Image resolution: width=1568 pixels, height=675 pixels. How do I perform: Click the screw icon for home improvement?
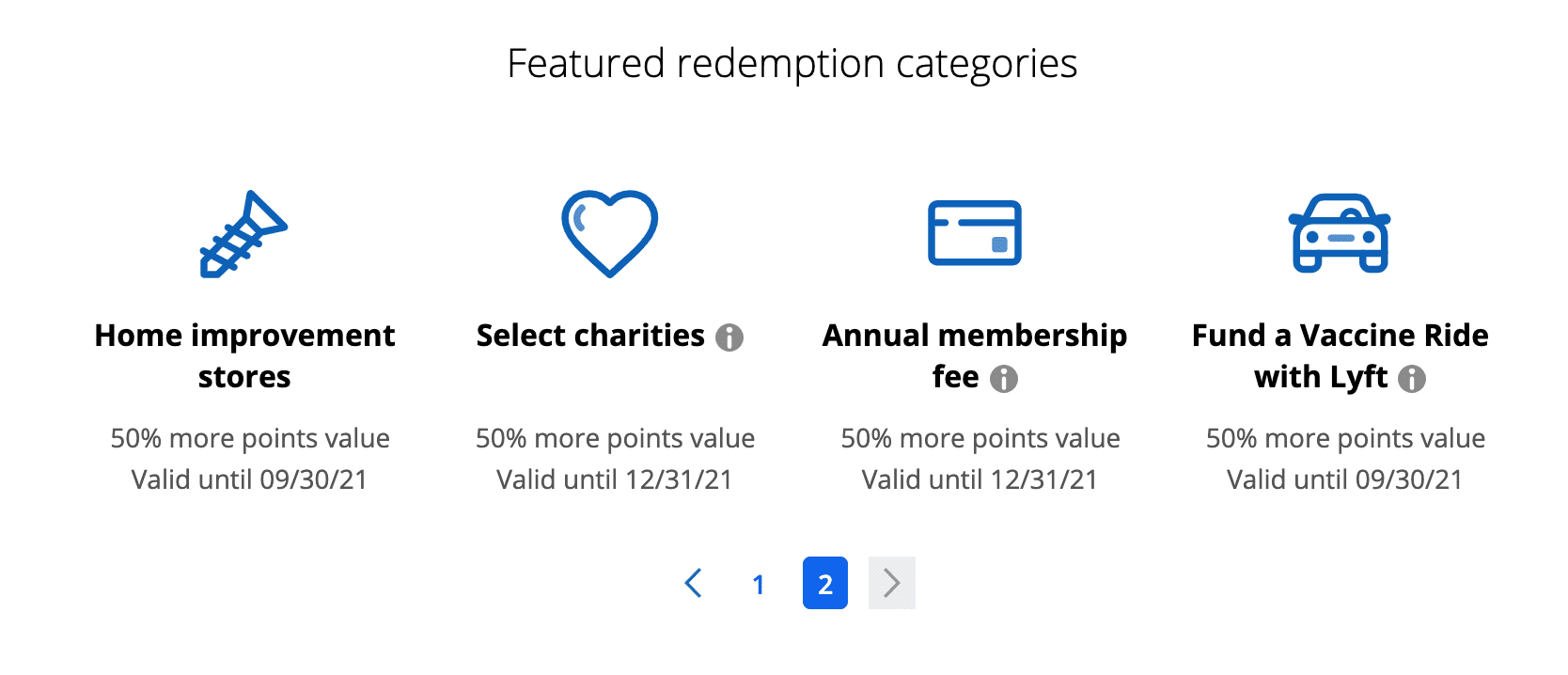pos(243,234)
